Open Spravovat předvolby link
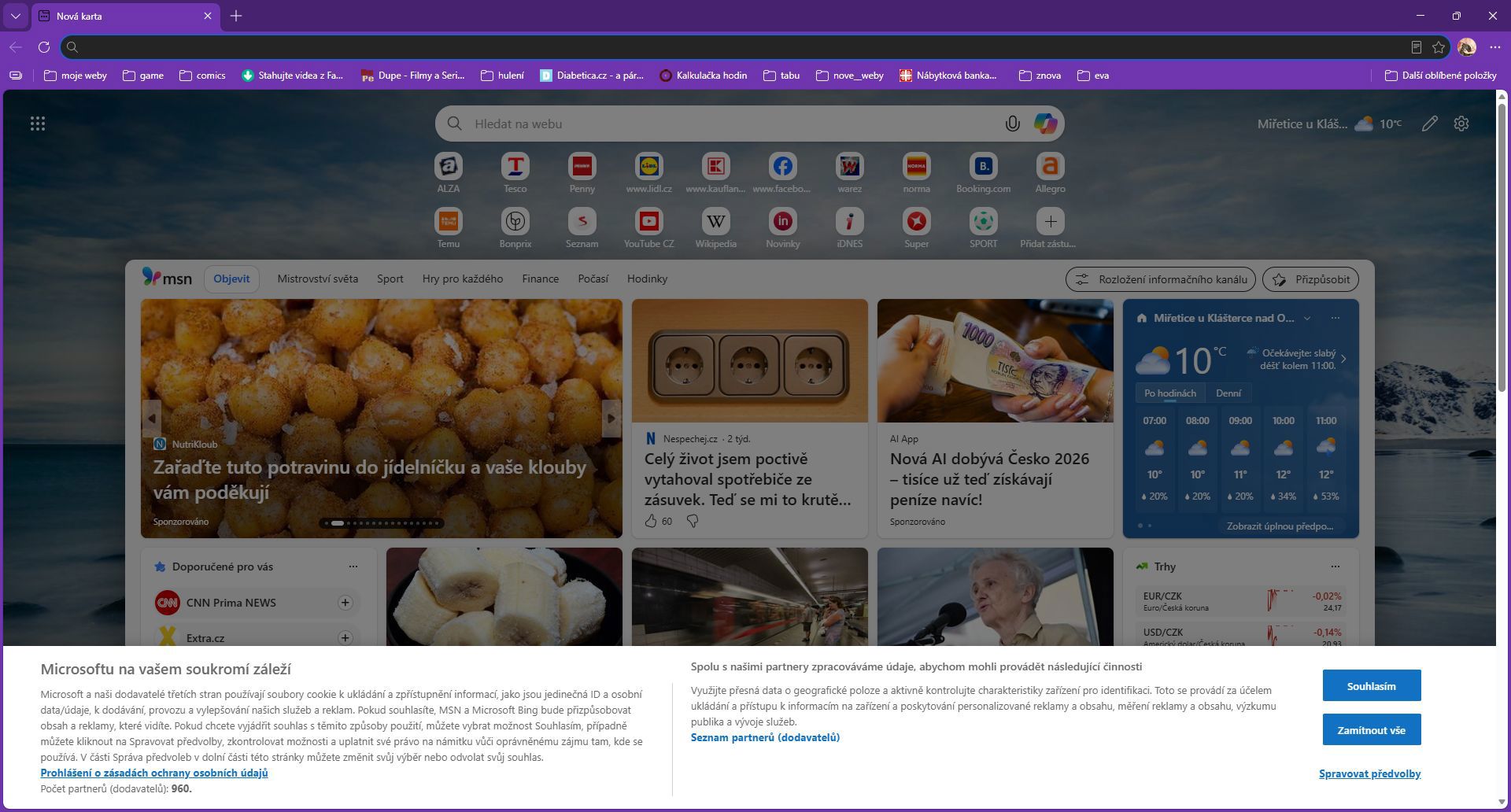The height and width of the screenshot is (812, 1511). point(1369,773)
